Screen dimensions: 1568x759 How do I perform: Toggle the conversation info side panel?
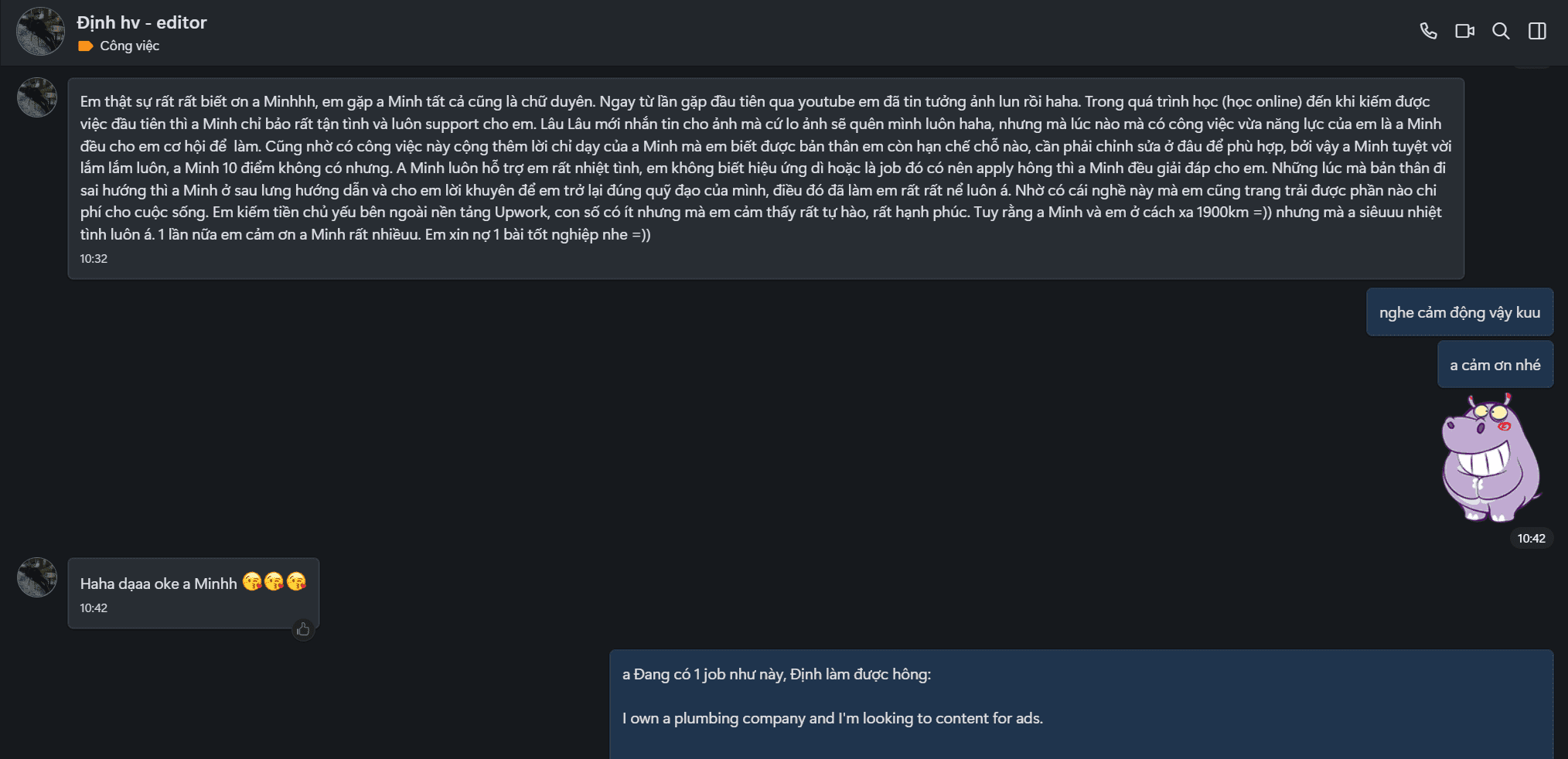point(1537,31)
